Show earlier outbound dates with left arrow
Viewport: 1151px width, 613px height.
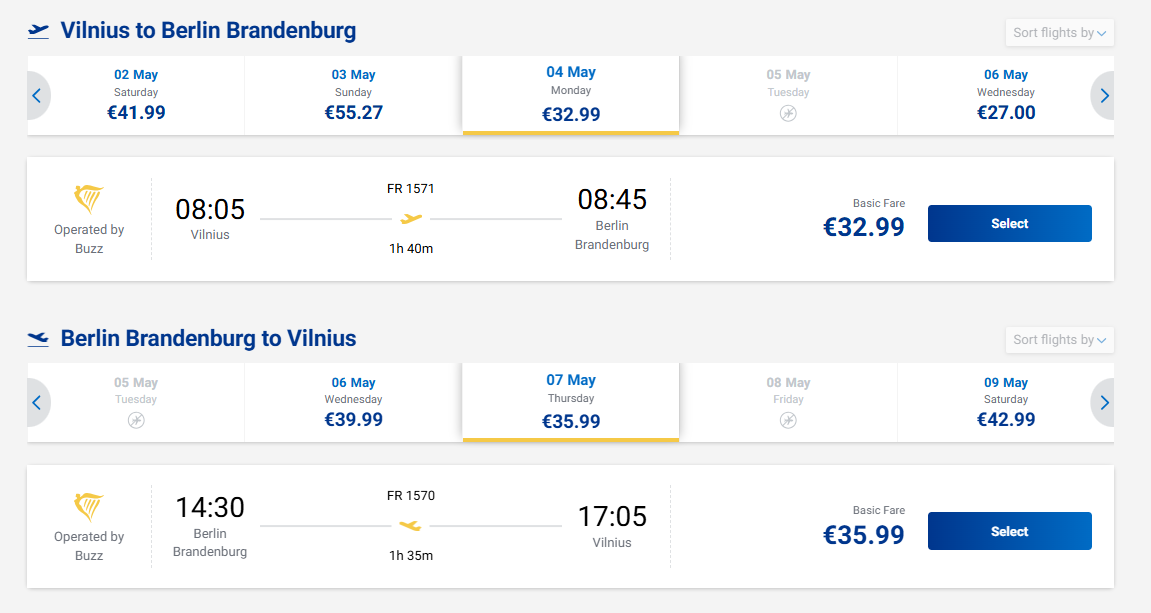pos(37,96)
